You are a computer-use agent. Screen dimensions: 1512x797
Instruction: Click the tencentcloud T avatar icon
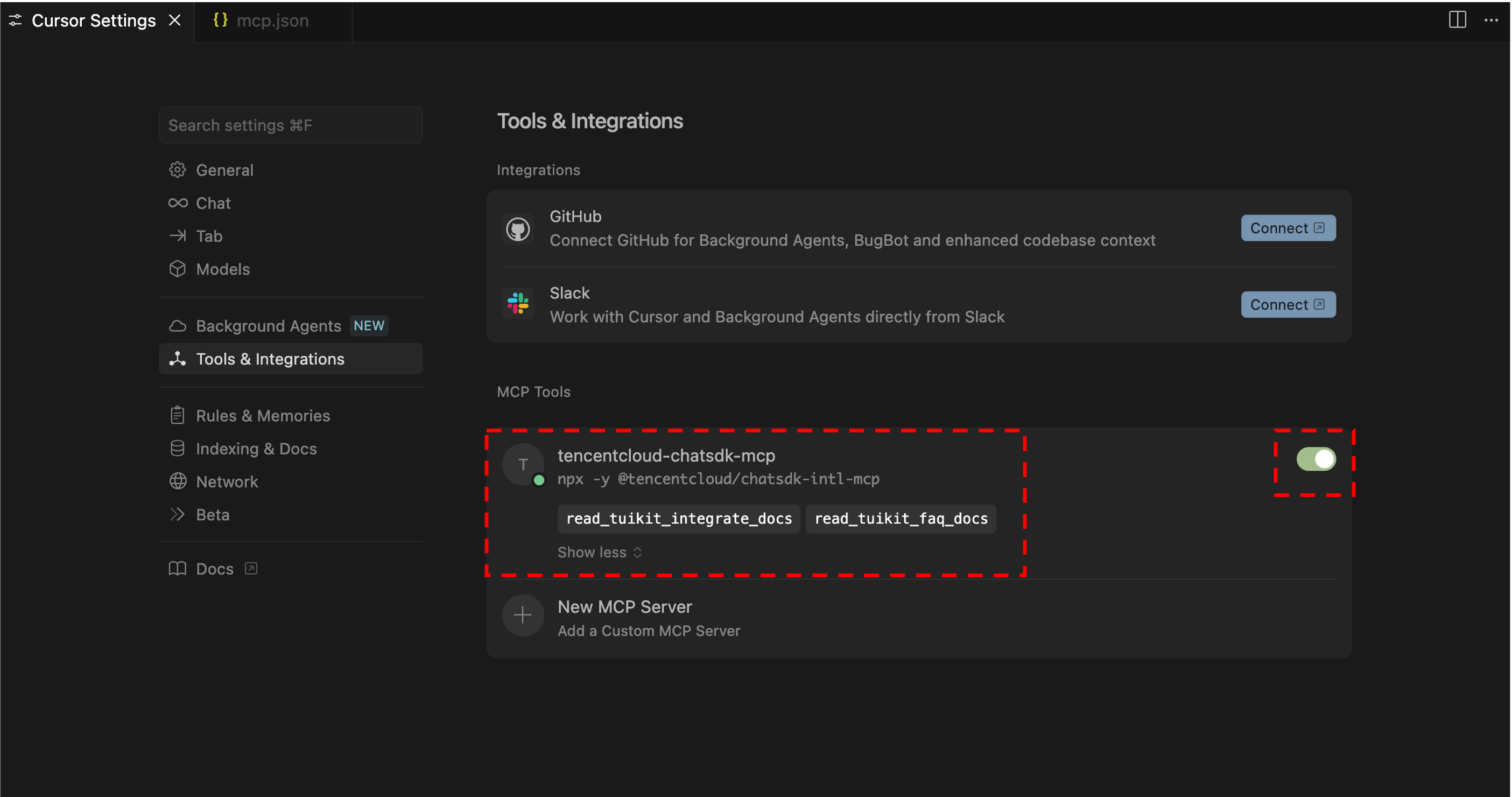[x=523, y=464]
